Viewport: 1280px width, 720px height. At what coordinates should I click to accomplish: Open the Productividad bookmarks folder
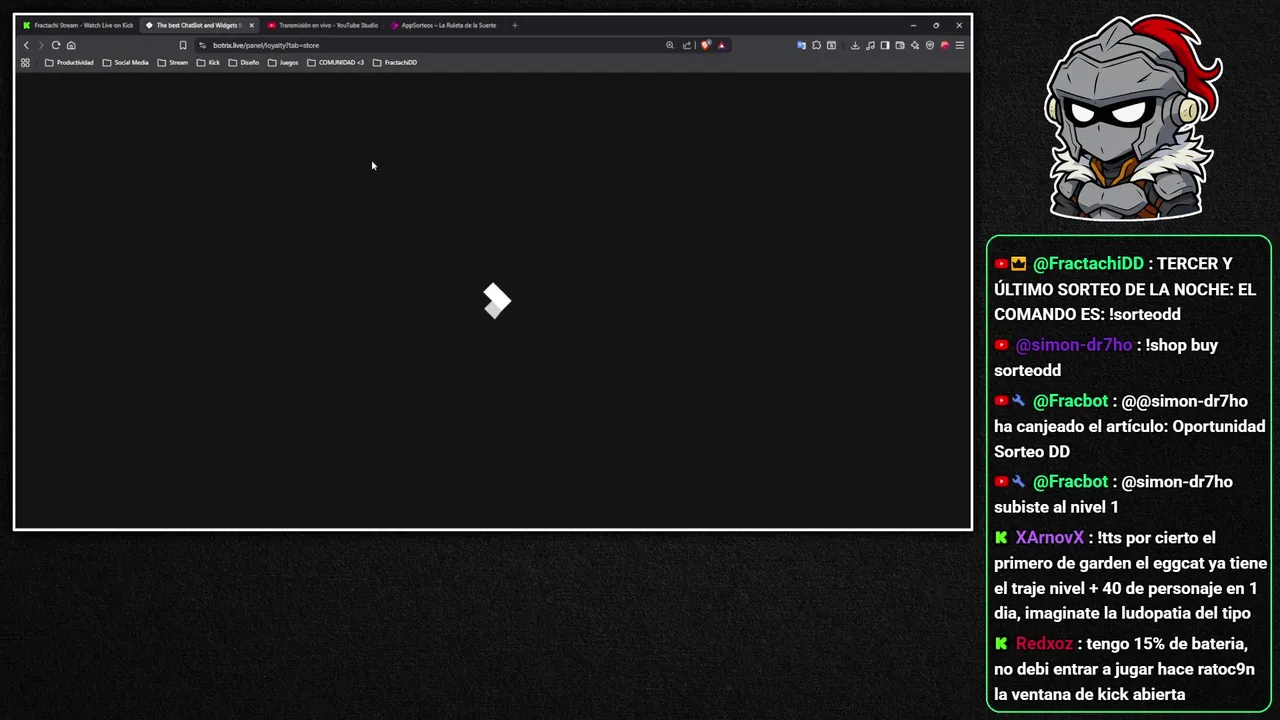click(69, 62)
